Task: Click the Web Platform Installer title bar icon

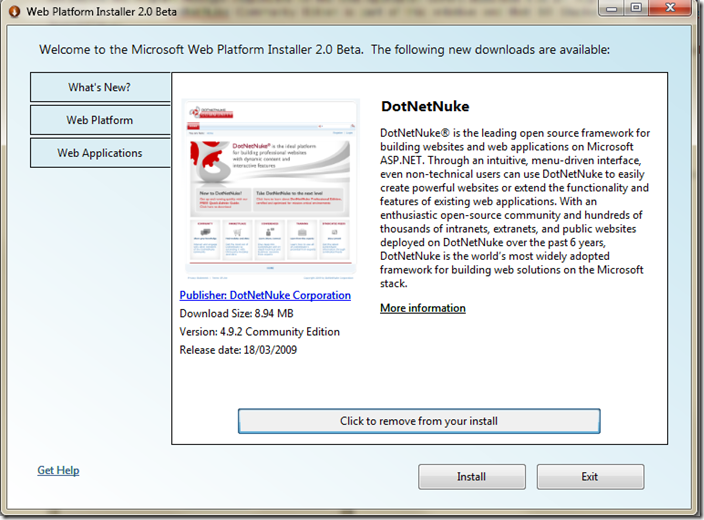Action: click(x=14, y=11)
